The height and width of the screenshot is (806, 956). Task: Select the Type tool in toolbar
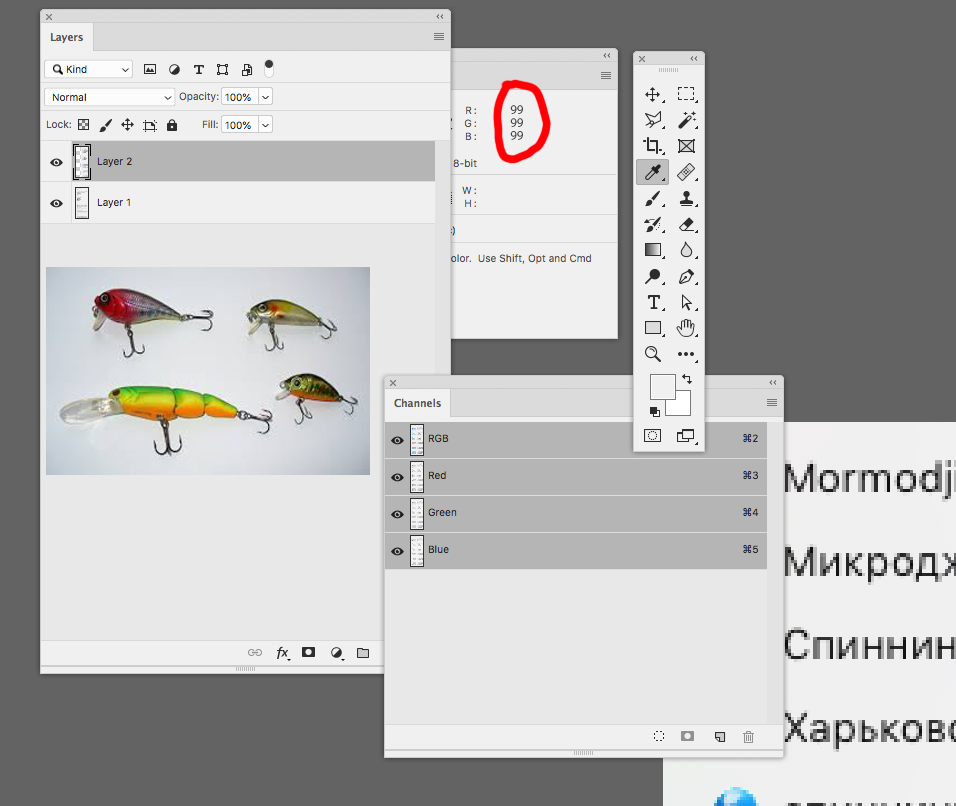654,302
